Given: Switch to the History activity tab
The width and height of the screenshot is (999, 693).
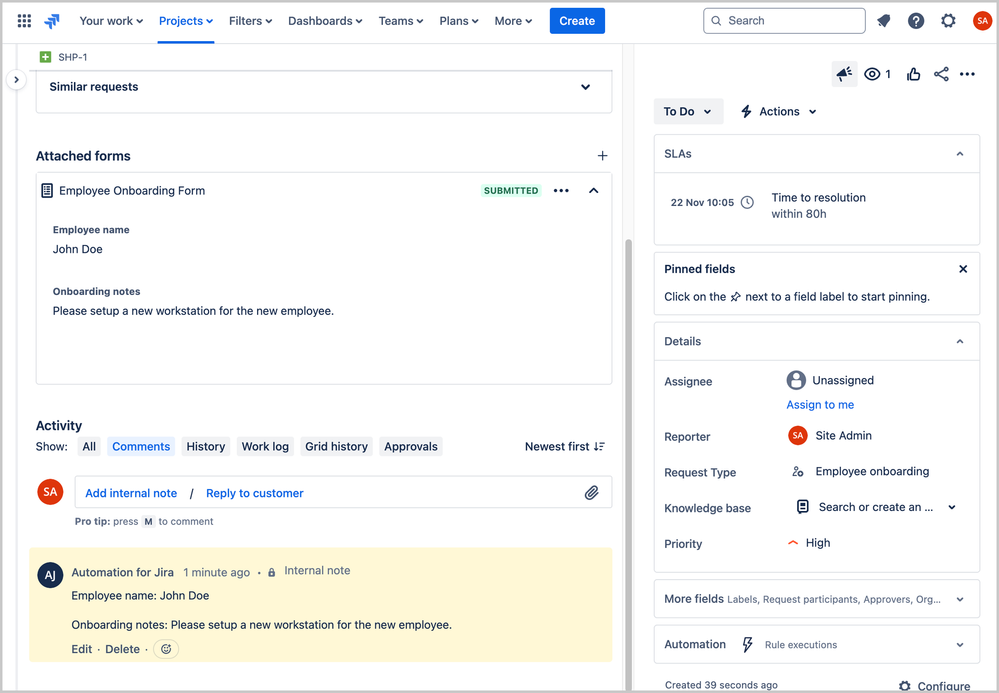Looking at the screenshot, I should pyautogui.click(x=206, y=447).
